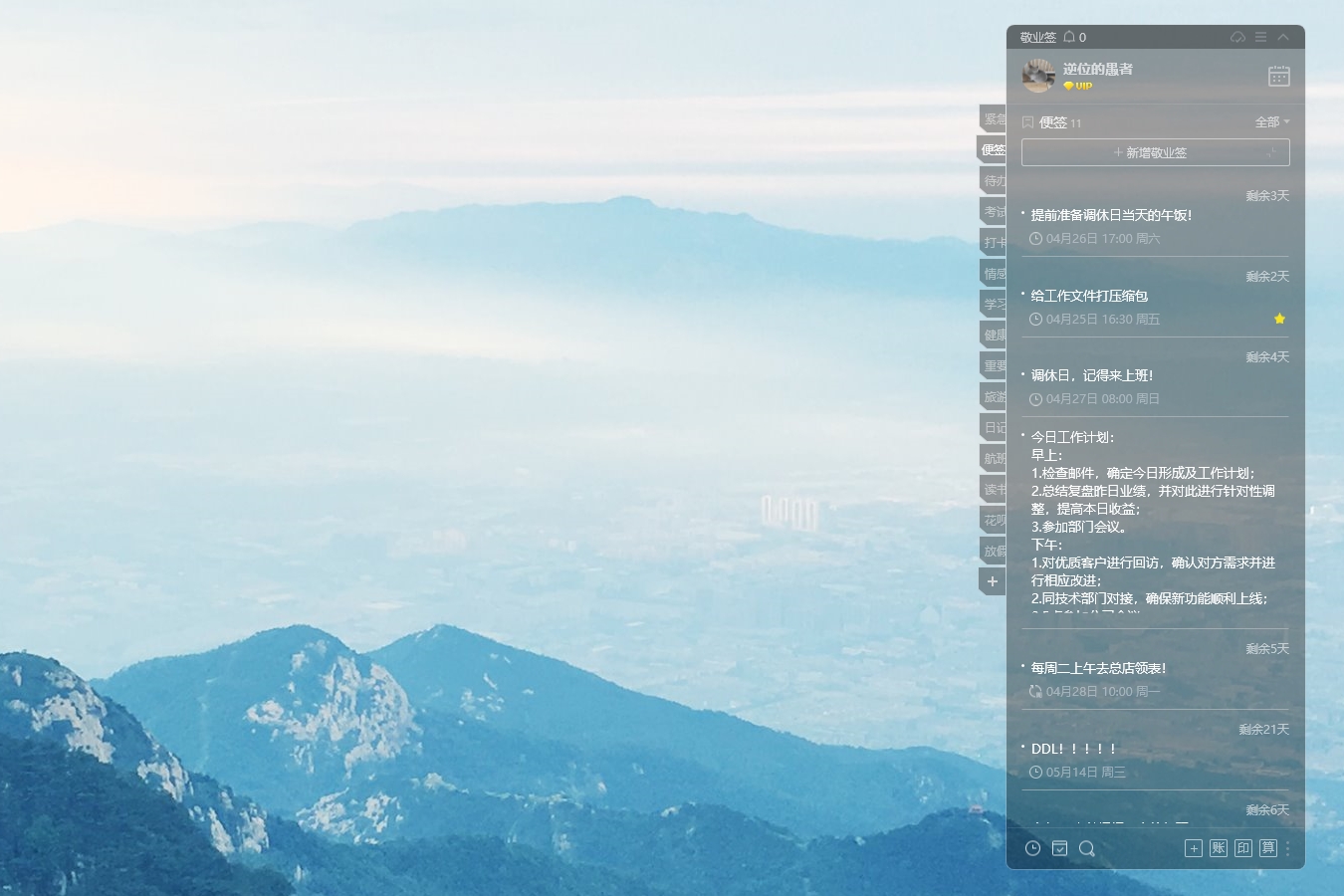Viewport: 1344px width, 896px height.
Task: Collapse the panel with the up chevron
Action: [1283, 37]
